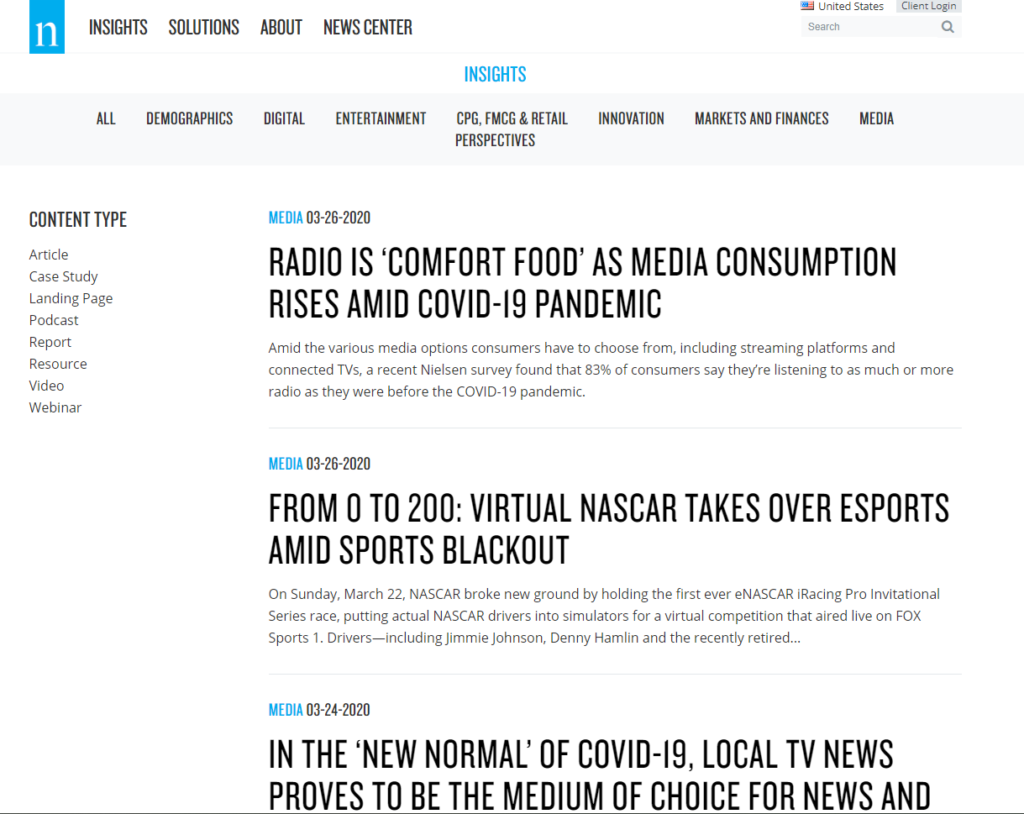The image size is (1024, 814).
Task: Open the Solutions main menu
Action: [204, 27]
